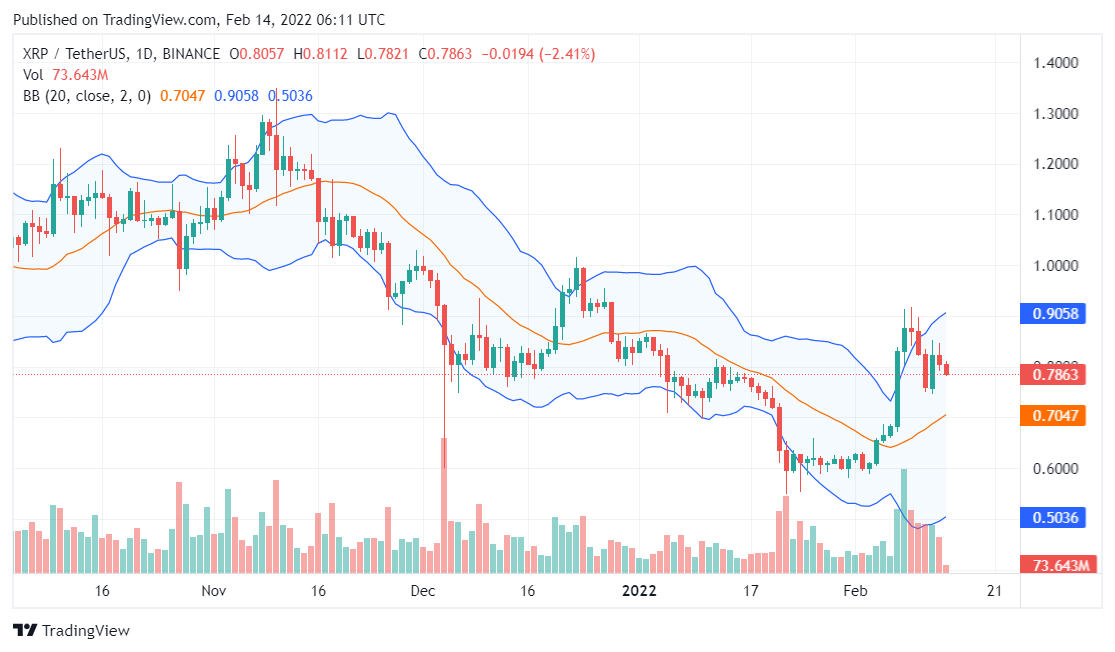Select the Nov marker on time axis
Viewport: 1115px width, 652px height.
point(214,591)
